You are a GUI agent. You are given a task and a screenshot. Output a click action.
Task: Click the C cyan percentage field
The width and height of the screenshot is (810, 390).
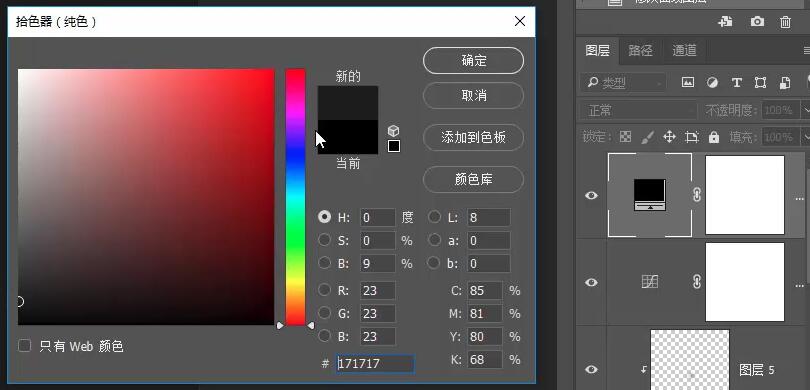485,290
